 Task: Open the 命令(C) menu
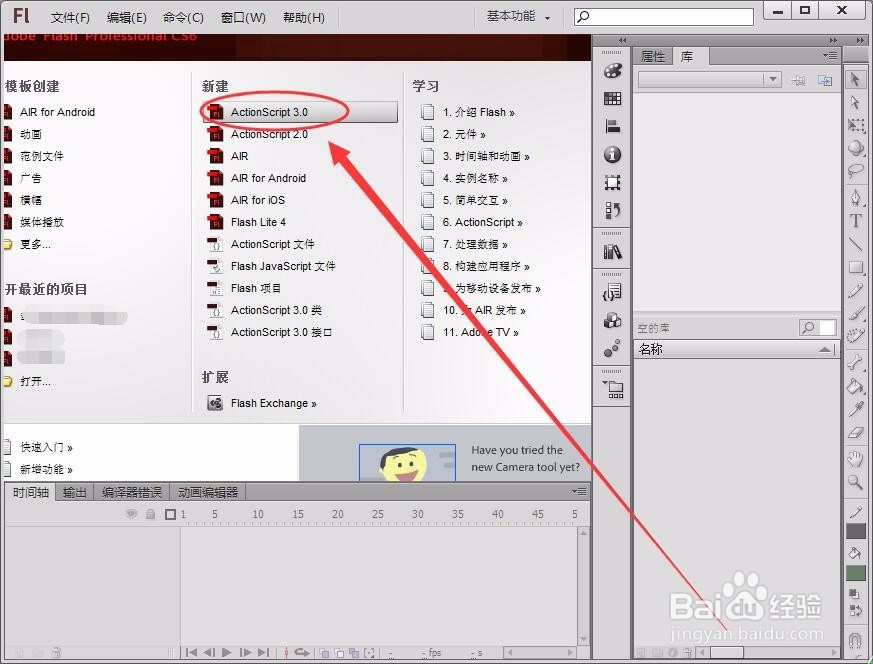pos(183,18)
